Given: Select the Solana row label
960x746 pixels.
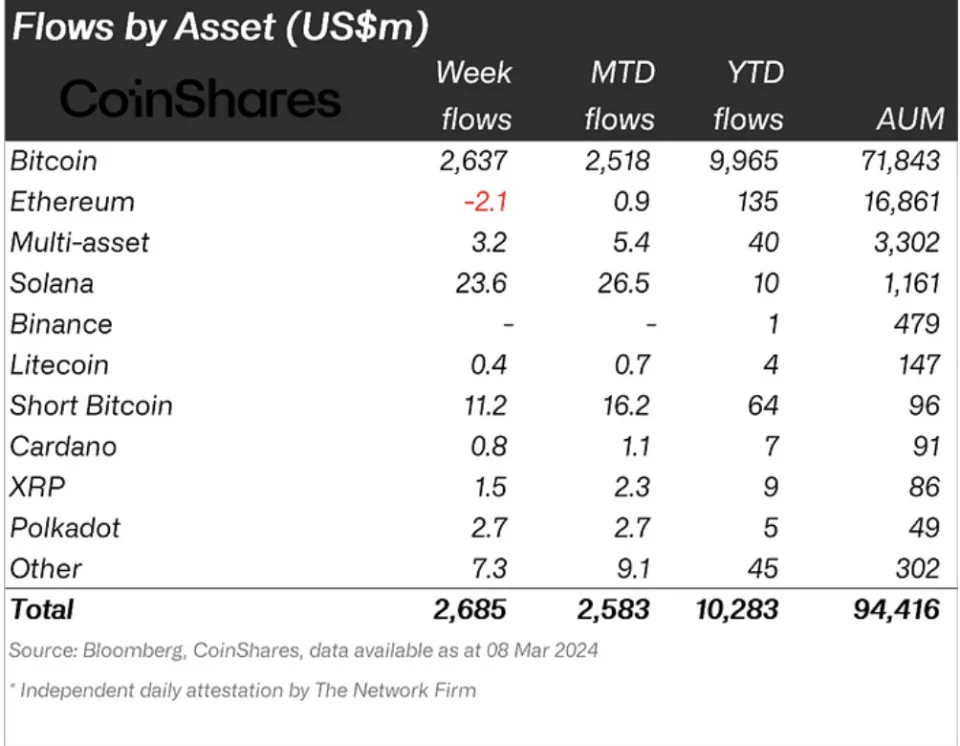Looking at the screenshot, I should pyautogui.click(x=51, y=283).
